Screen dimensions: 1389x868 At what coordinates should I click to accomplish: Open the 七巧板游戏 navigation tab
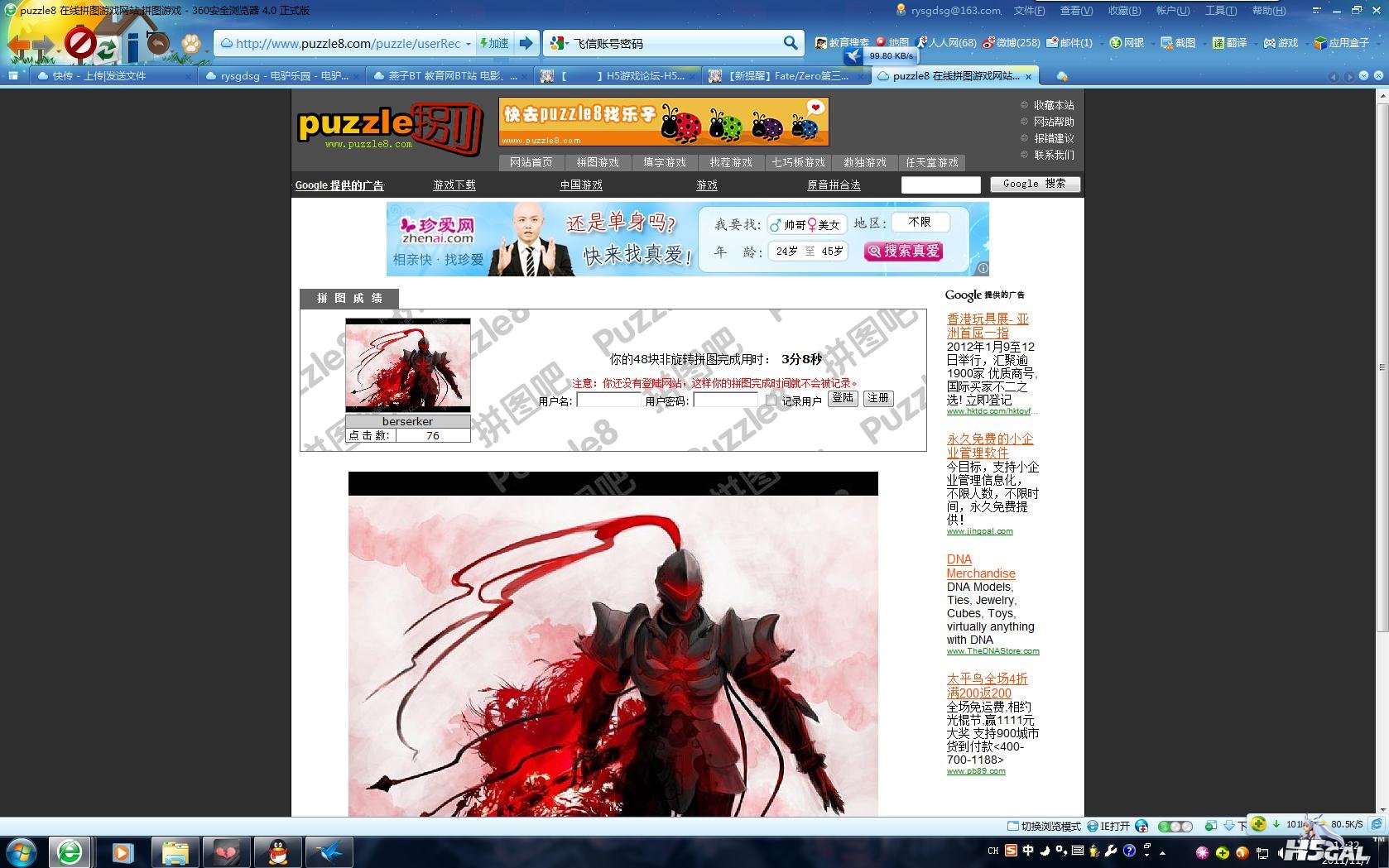(x=798, y=162)
